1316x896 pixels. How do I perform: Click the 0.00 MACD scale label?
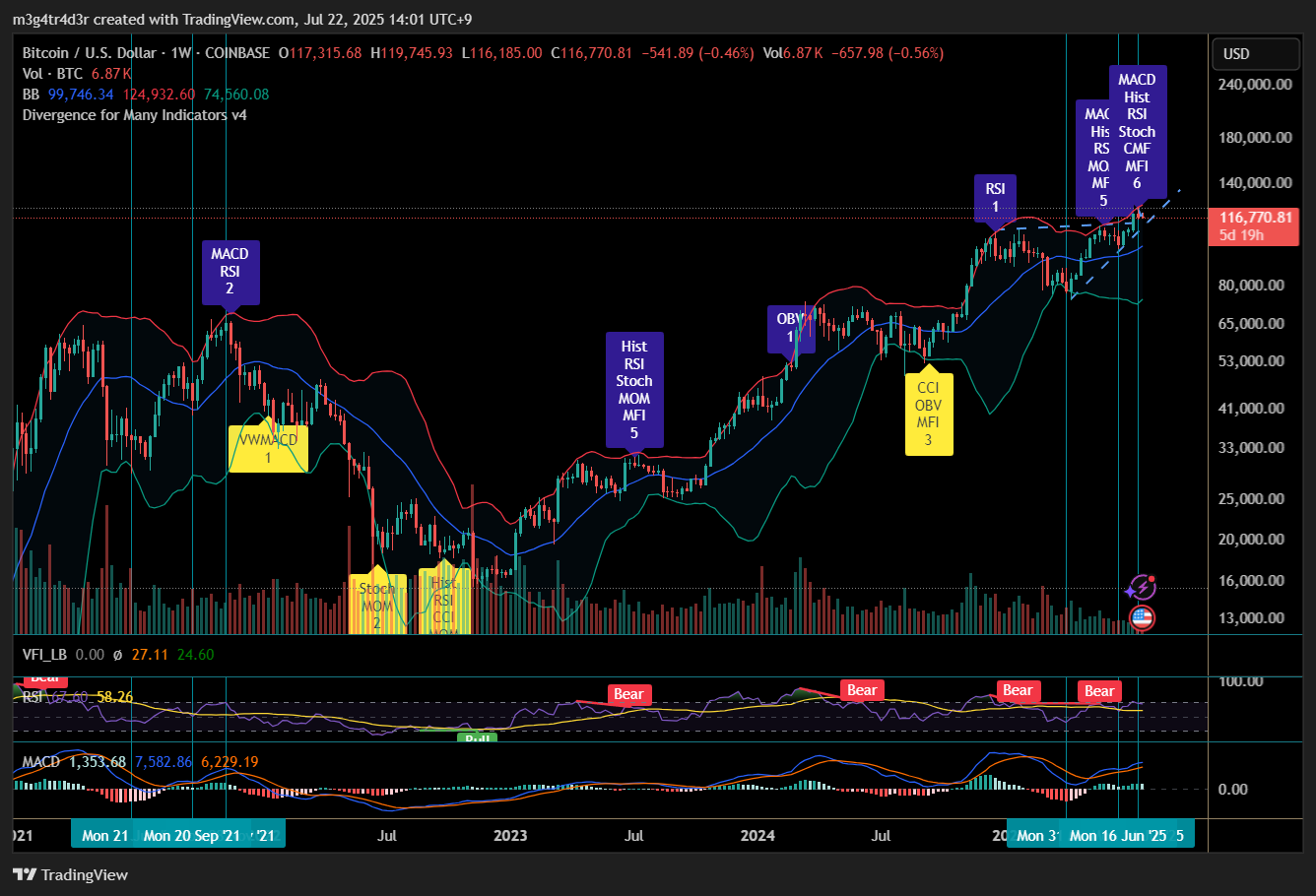[x=1233, y=790]
